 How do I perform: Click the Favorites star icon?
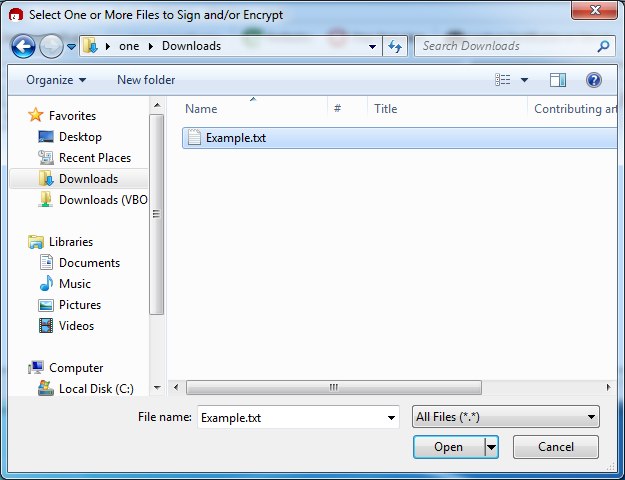point(35,115)
